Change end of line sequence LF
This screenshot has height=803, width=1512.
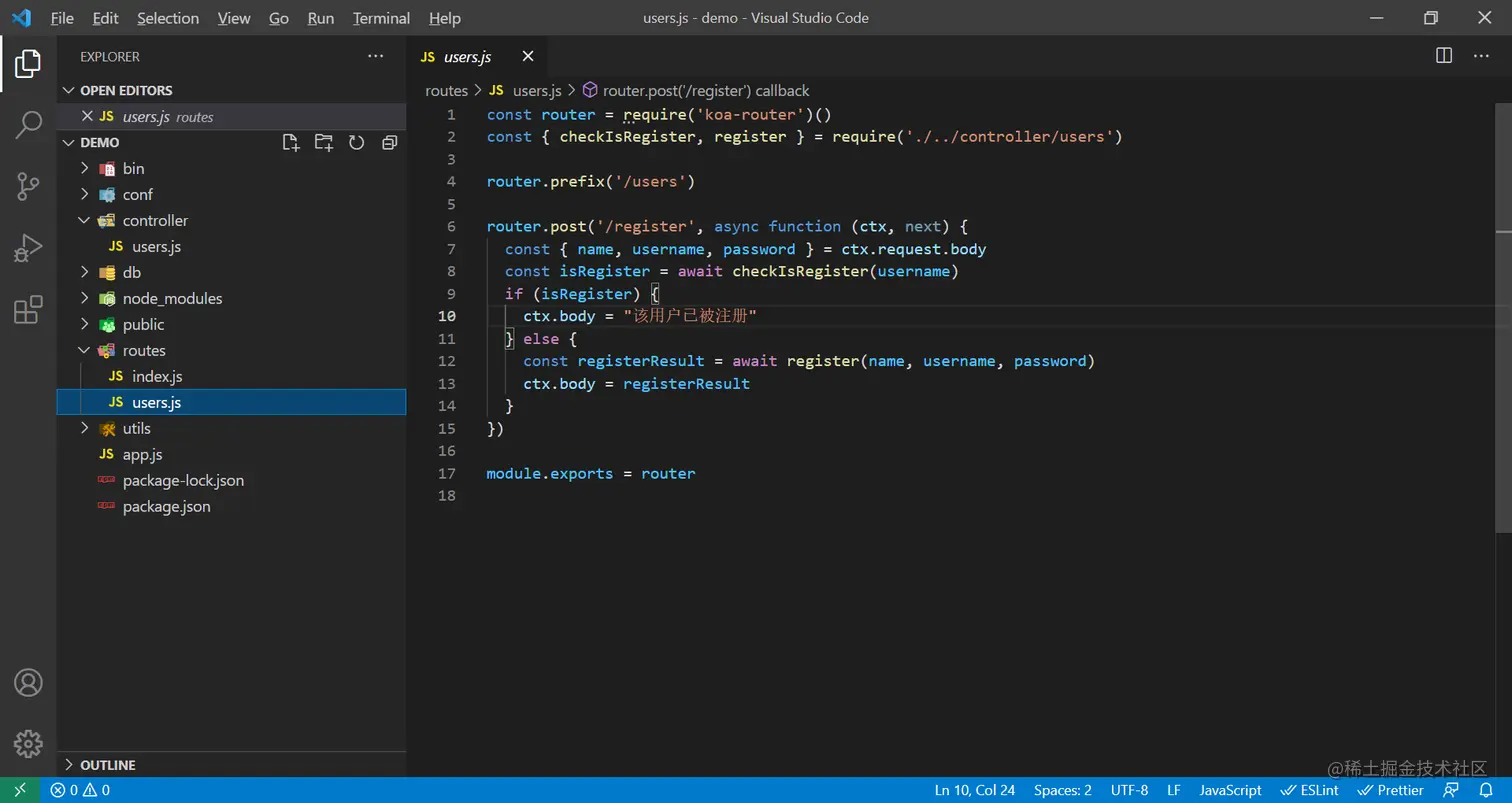tap(1174, 790)
